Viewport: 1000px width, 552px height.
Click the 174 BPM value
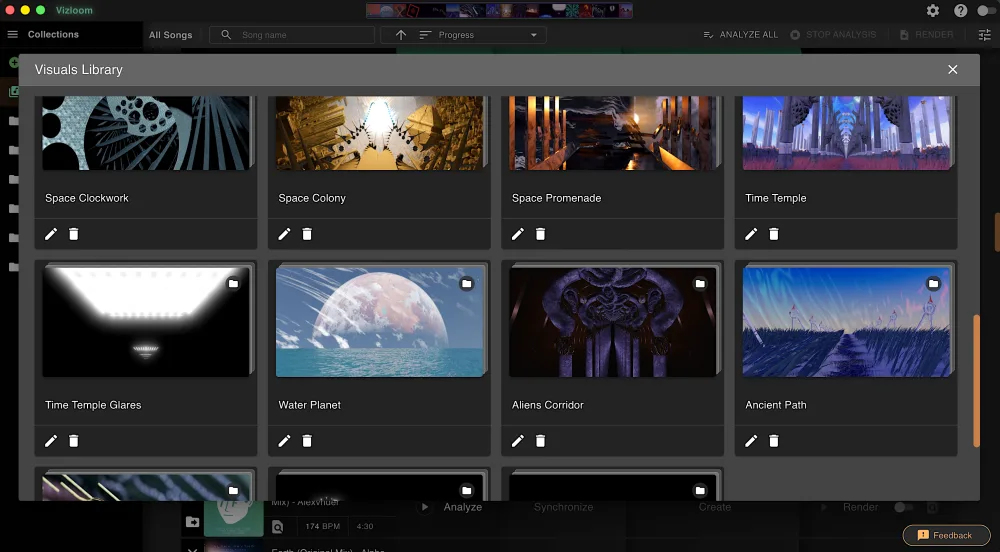(x=322, y=527)
